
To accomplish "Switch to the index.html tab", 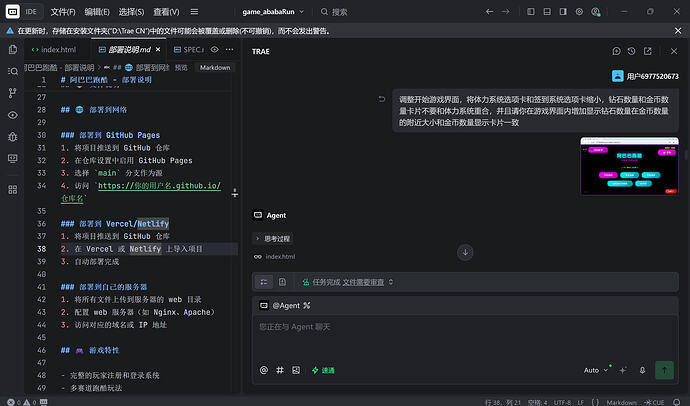I will (x=54, y=50).
